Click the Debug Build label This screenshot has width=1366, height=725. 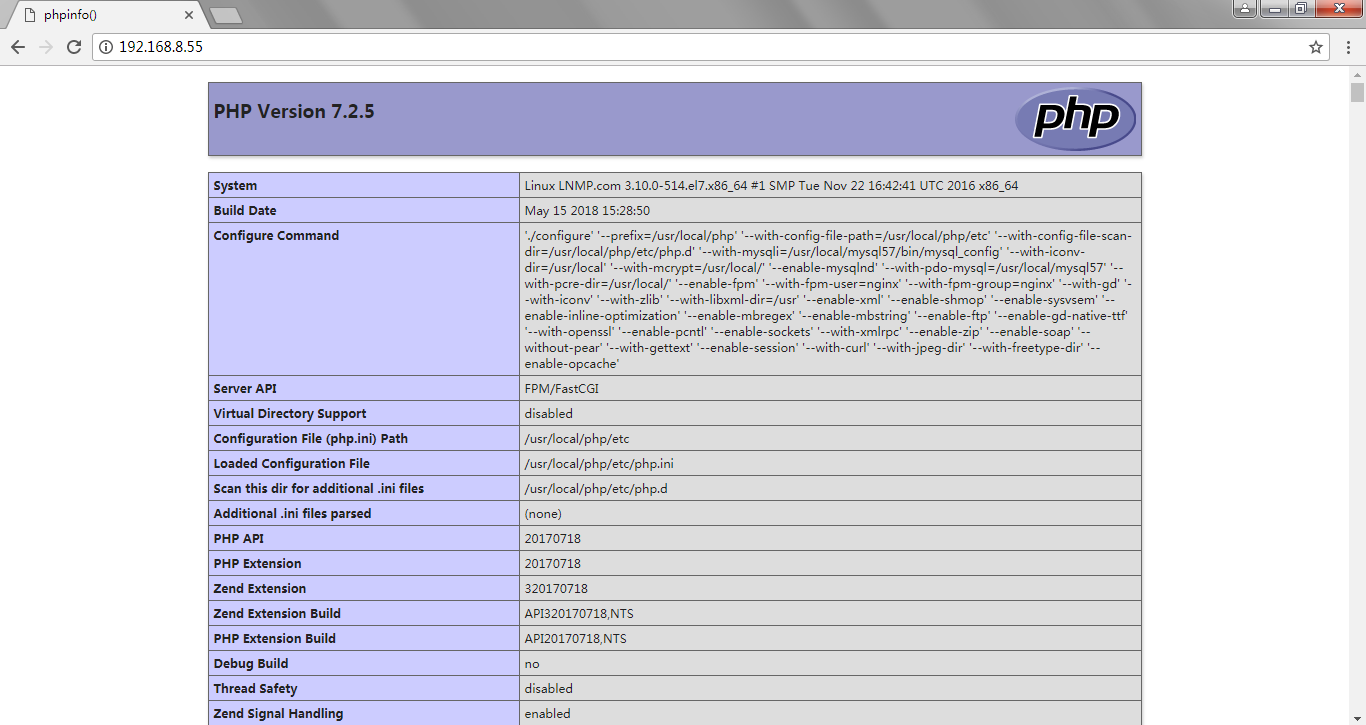point(251,664)
